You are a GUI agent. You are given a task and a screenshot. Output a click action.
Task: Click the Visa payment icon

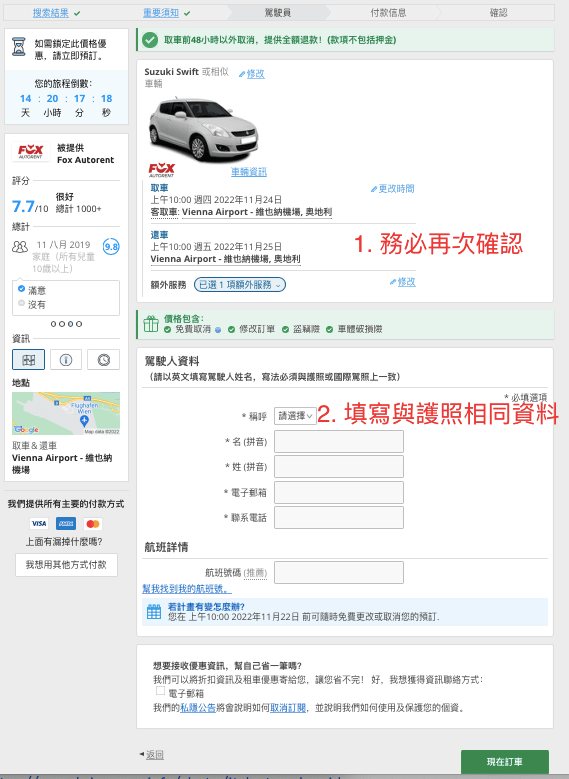tap(39, 524)
